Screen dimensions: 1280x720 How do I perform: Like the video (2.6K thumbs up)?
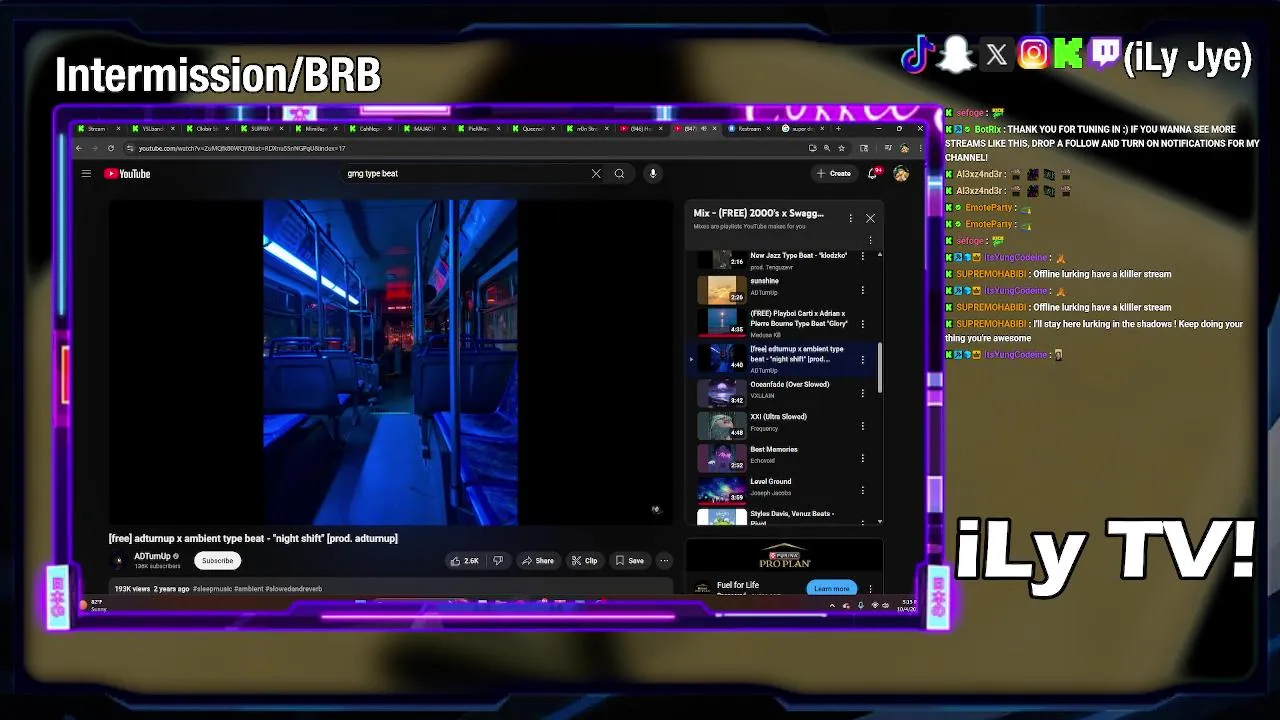(465, 561)
